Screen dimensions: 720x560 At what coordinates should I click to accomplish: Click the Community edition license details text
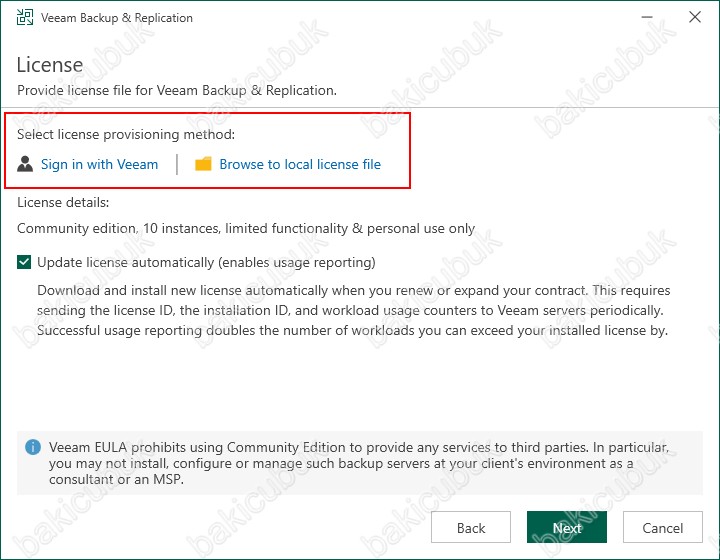click(x=246, y=229)
